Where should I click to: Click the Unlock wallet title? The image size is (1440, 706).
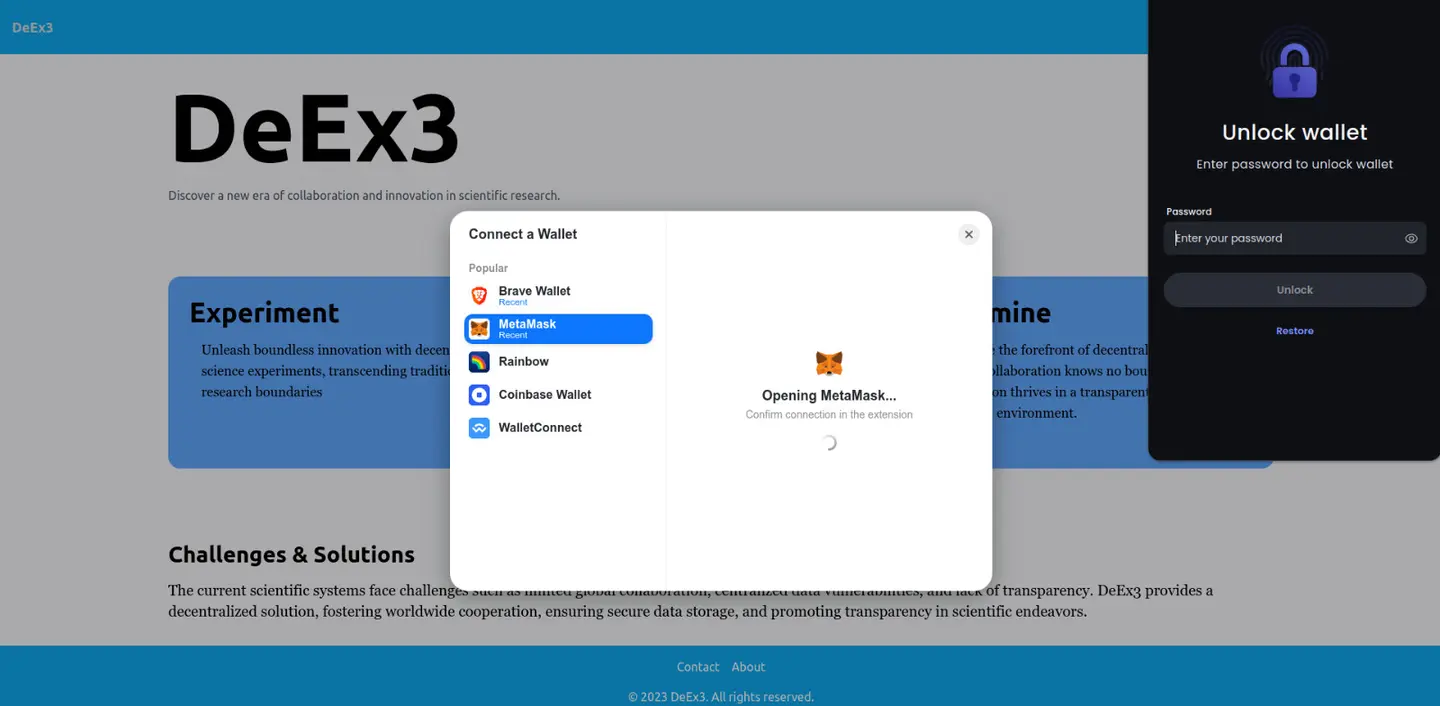point(1294,132)
